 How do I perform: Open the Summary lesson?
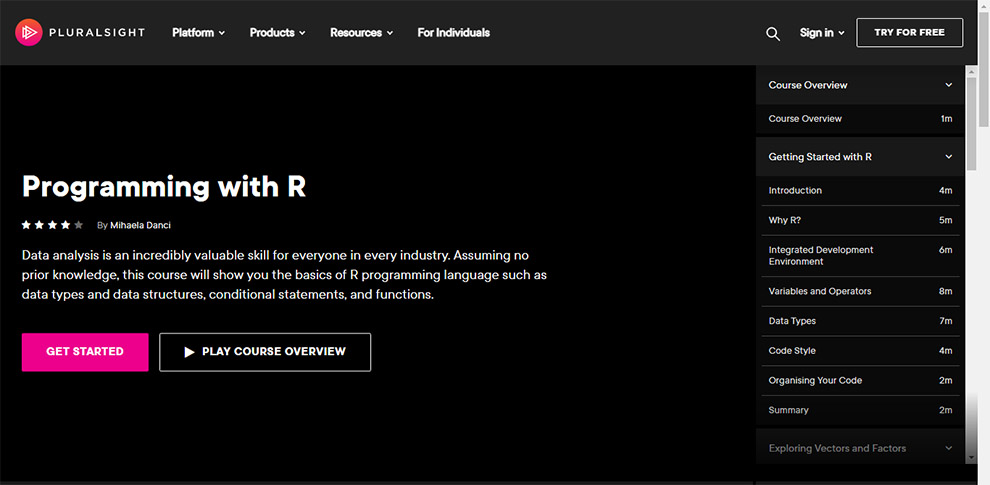[x=860, y=410]
